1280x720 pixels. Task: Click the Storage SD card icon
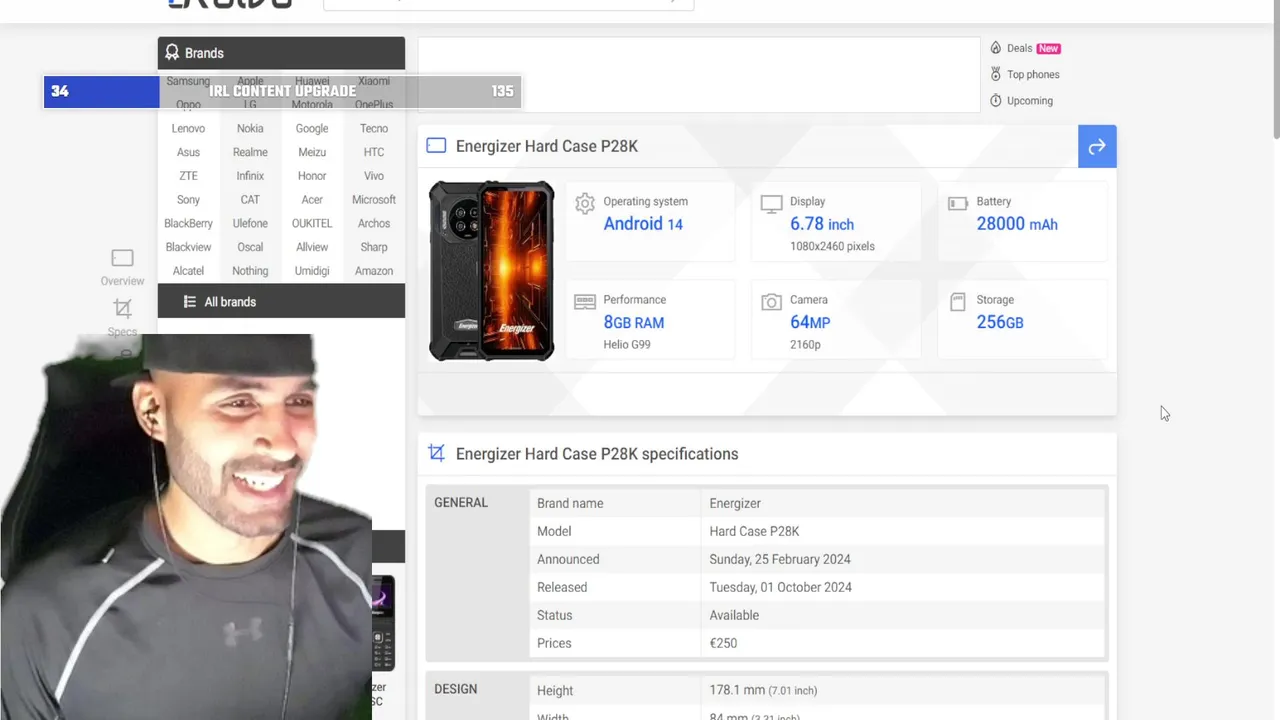tap(958, 301)
